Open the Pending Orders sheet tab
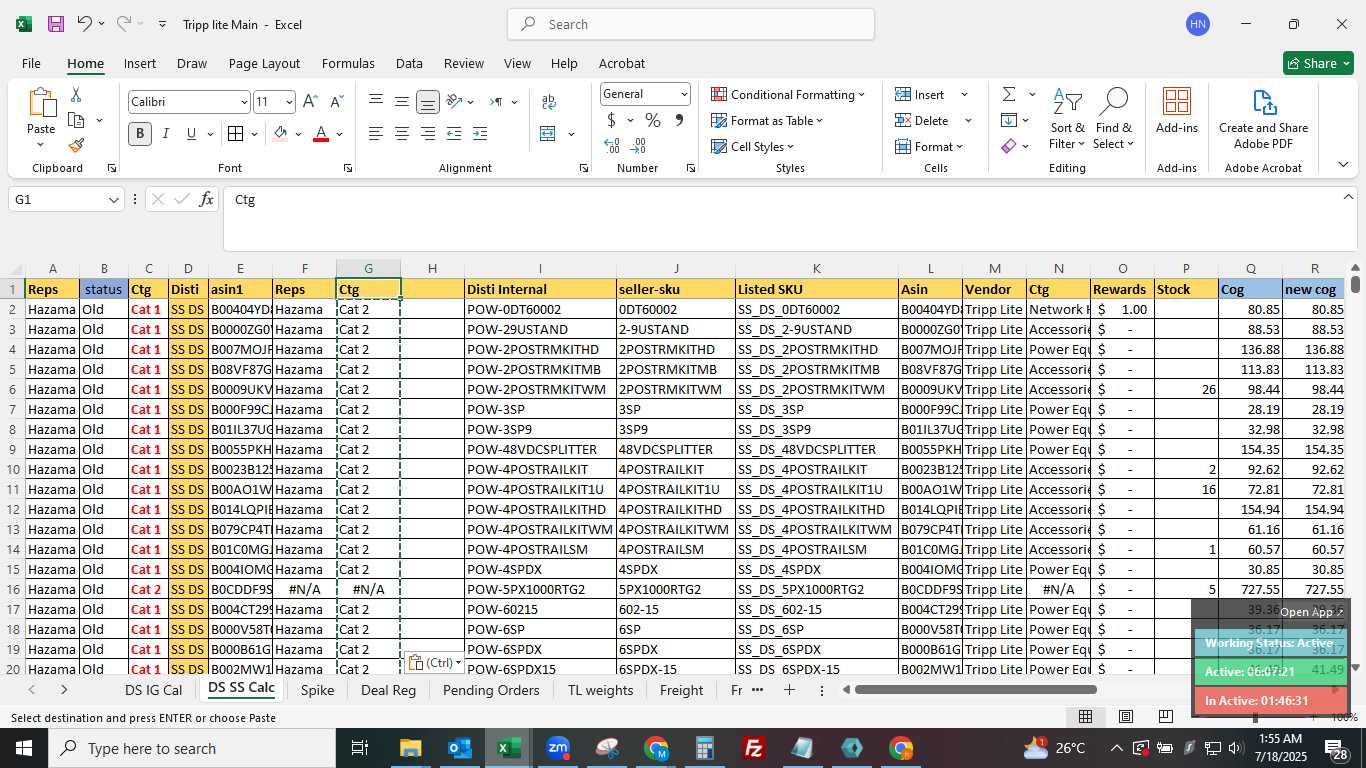 (x=491, y=690)
